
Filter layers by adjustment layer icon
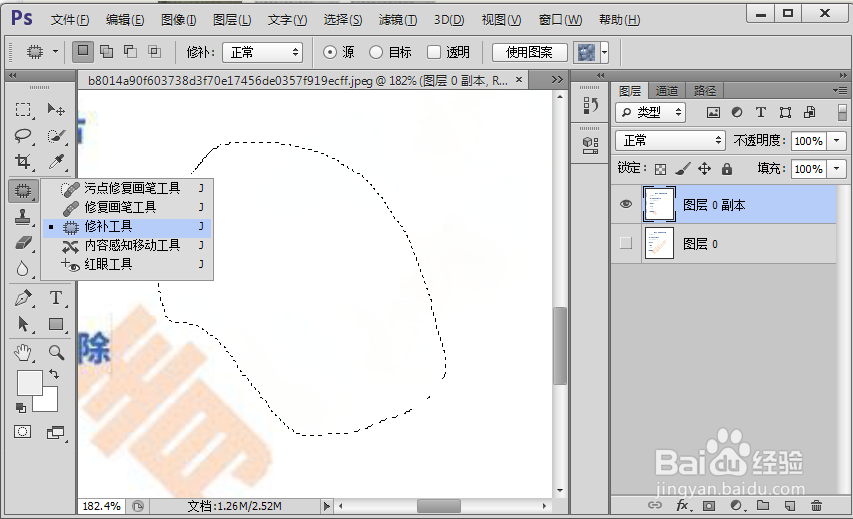coord(737,112)
